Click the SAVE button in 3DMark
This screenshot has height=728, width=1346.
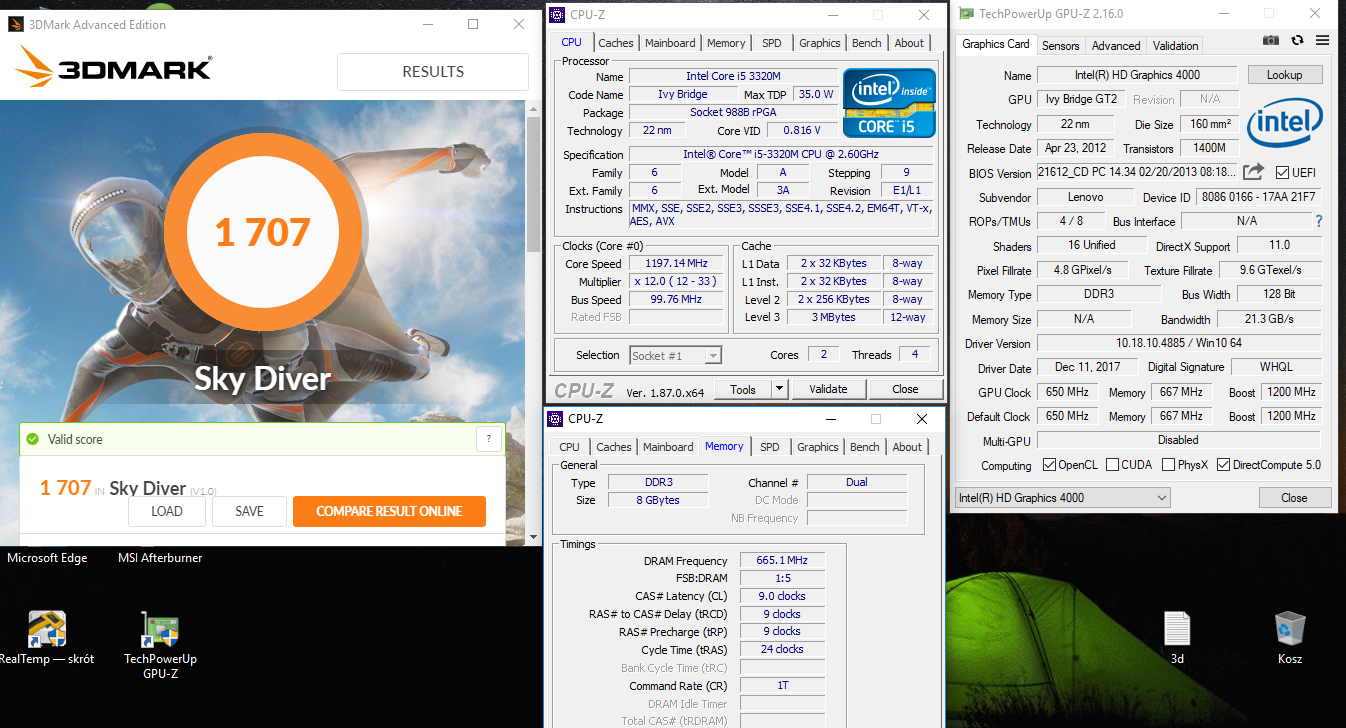[249, 511]
